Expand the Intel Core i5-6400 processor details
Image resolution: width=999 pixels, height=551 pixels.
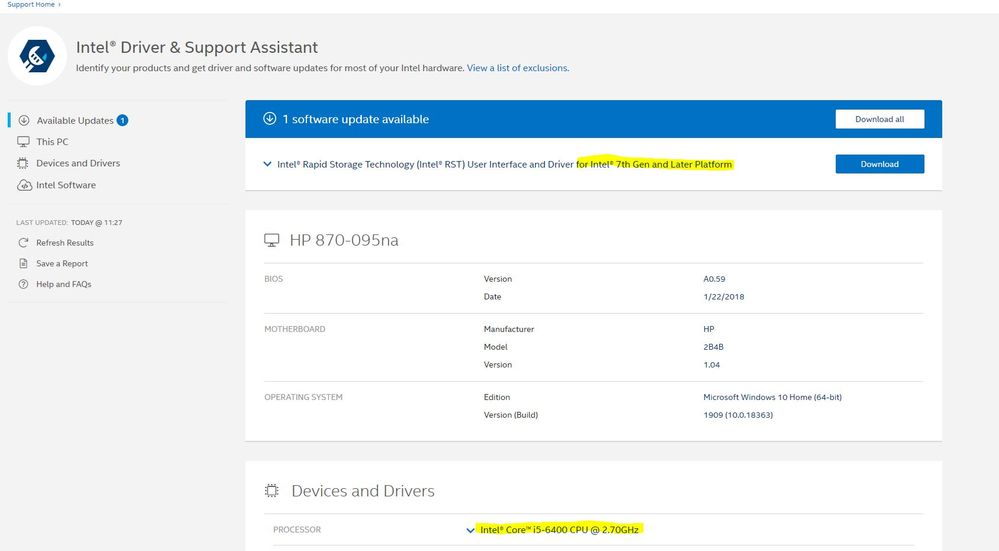click(x=470, y=530)
